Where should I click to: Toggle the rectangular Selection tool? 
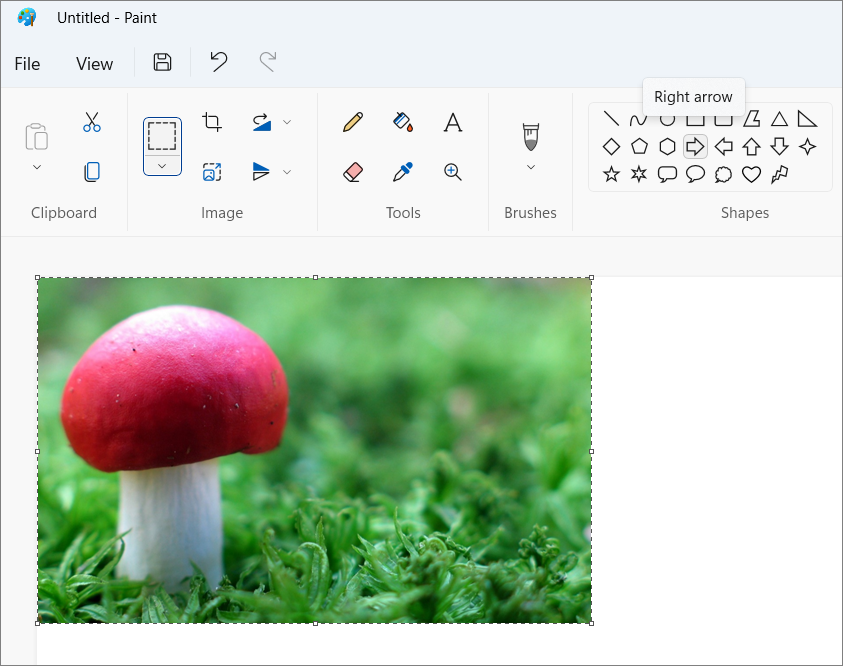pos(162,136)
